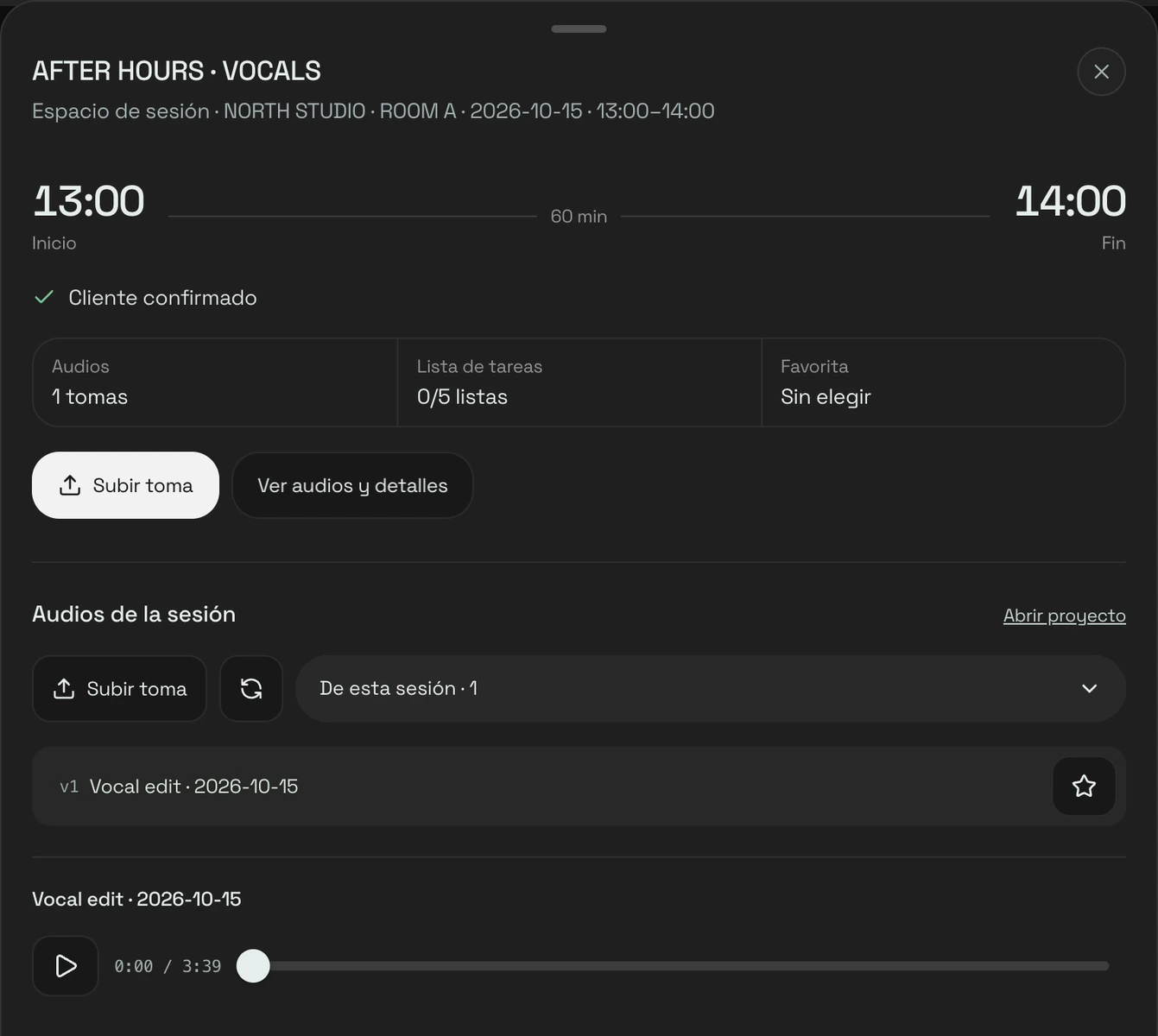Play the Vocal edit audio
The height and width of the screenshot is (1036, 1158).
[x=65, y=966]
